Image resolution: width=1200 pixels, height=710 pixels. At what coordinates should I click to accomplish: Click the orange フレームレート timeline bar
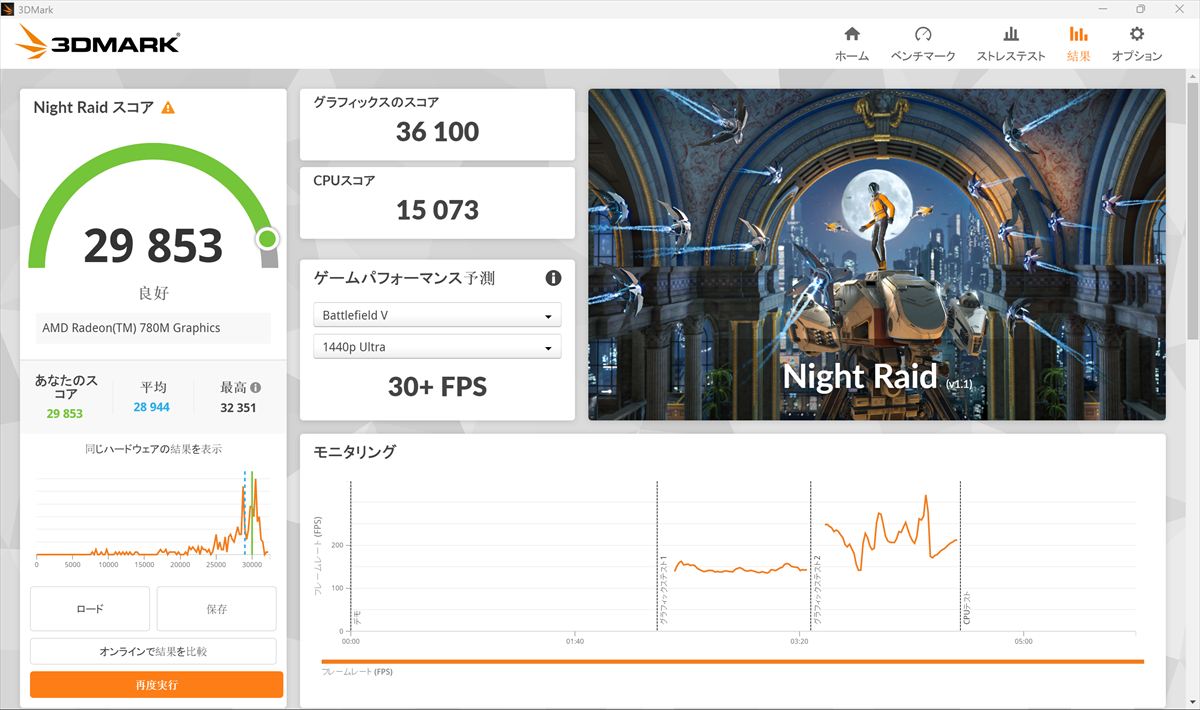[x=732, y=661]
